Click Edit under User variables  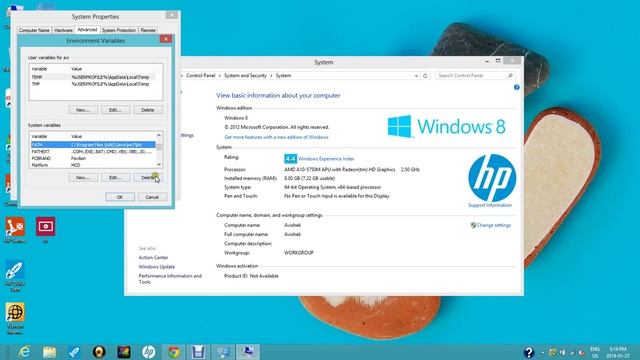115,110
